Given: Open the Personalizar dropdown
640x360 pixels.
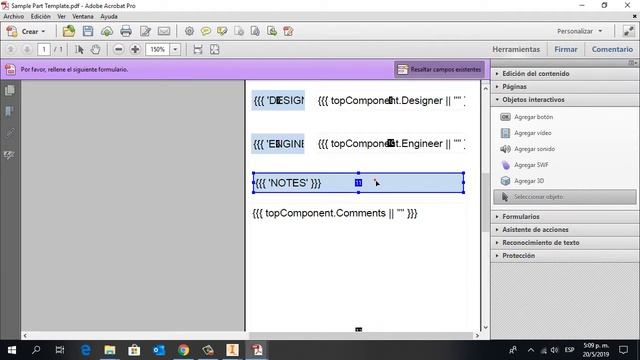Looking at the screenshot, I should click(x=580, y=31).
